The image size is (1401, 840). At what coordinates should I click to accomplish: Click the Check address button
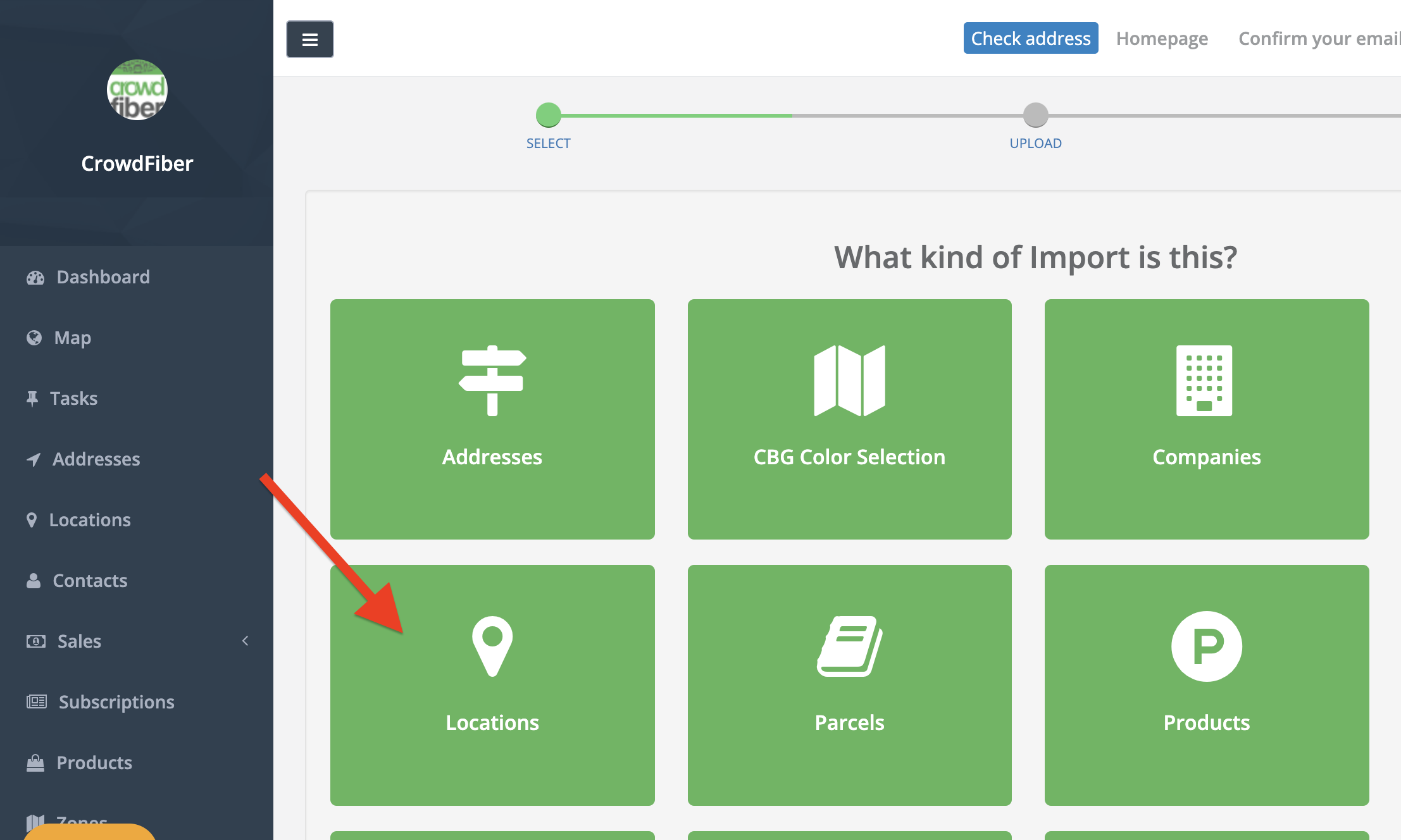pos(1030,39)
